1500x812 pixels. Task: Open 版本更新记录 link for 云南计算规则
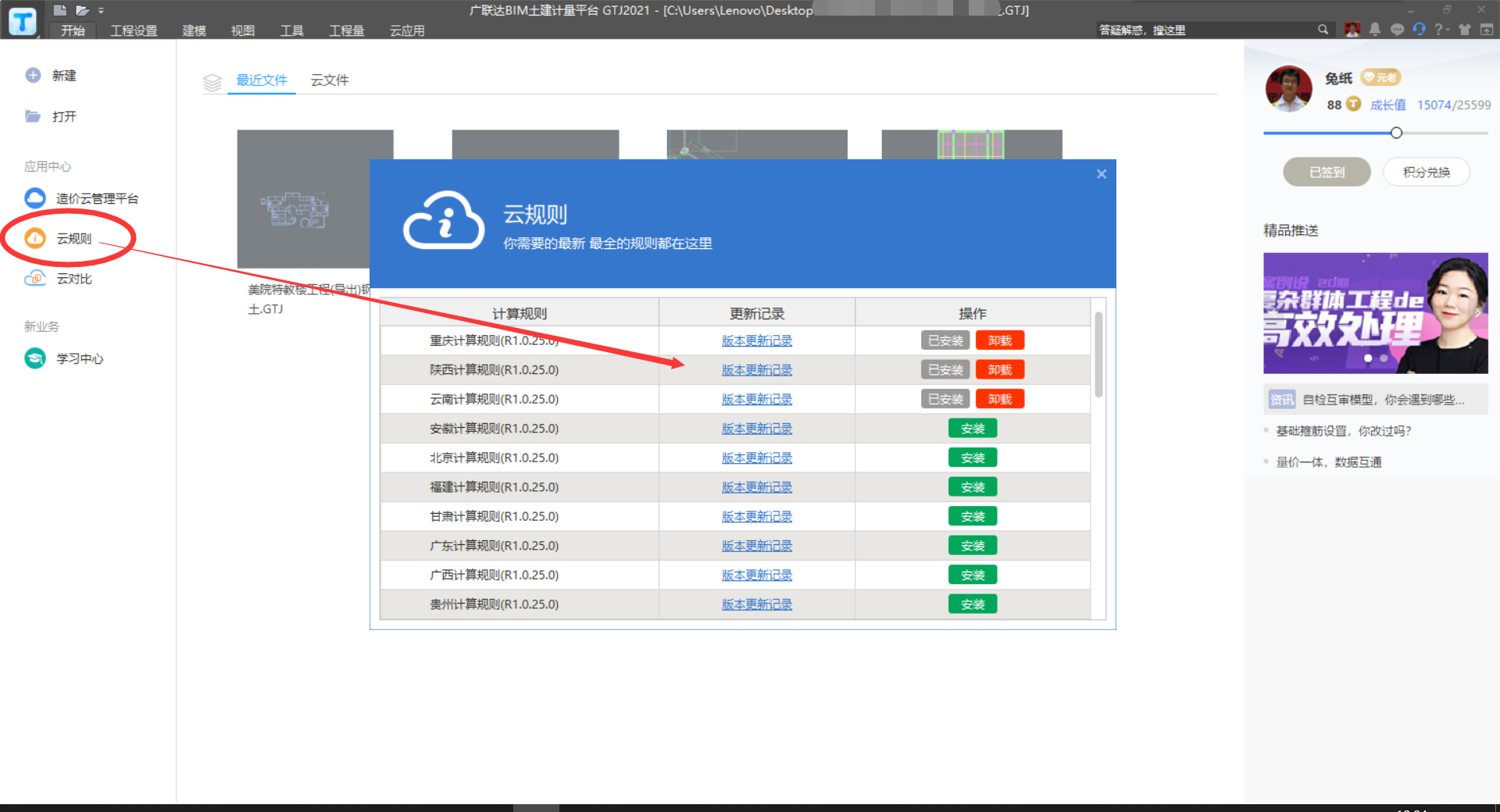click(x=756, y=399)
